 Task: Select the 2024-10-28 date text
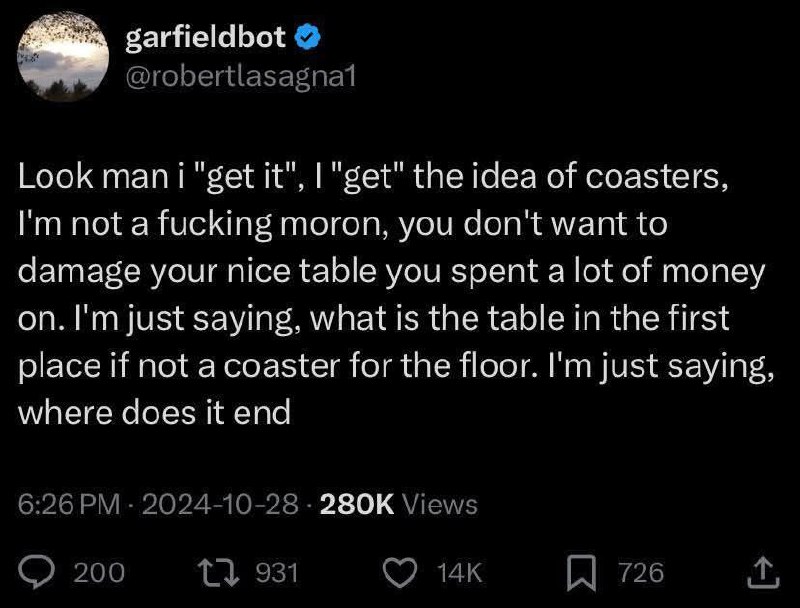coord(220,504)
